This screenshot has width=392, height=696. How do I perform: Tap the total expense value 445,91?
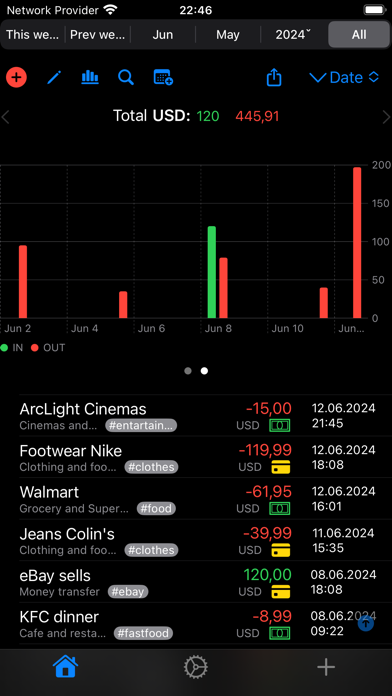tap(257, 116)
